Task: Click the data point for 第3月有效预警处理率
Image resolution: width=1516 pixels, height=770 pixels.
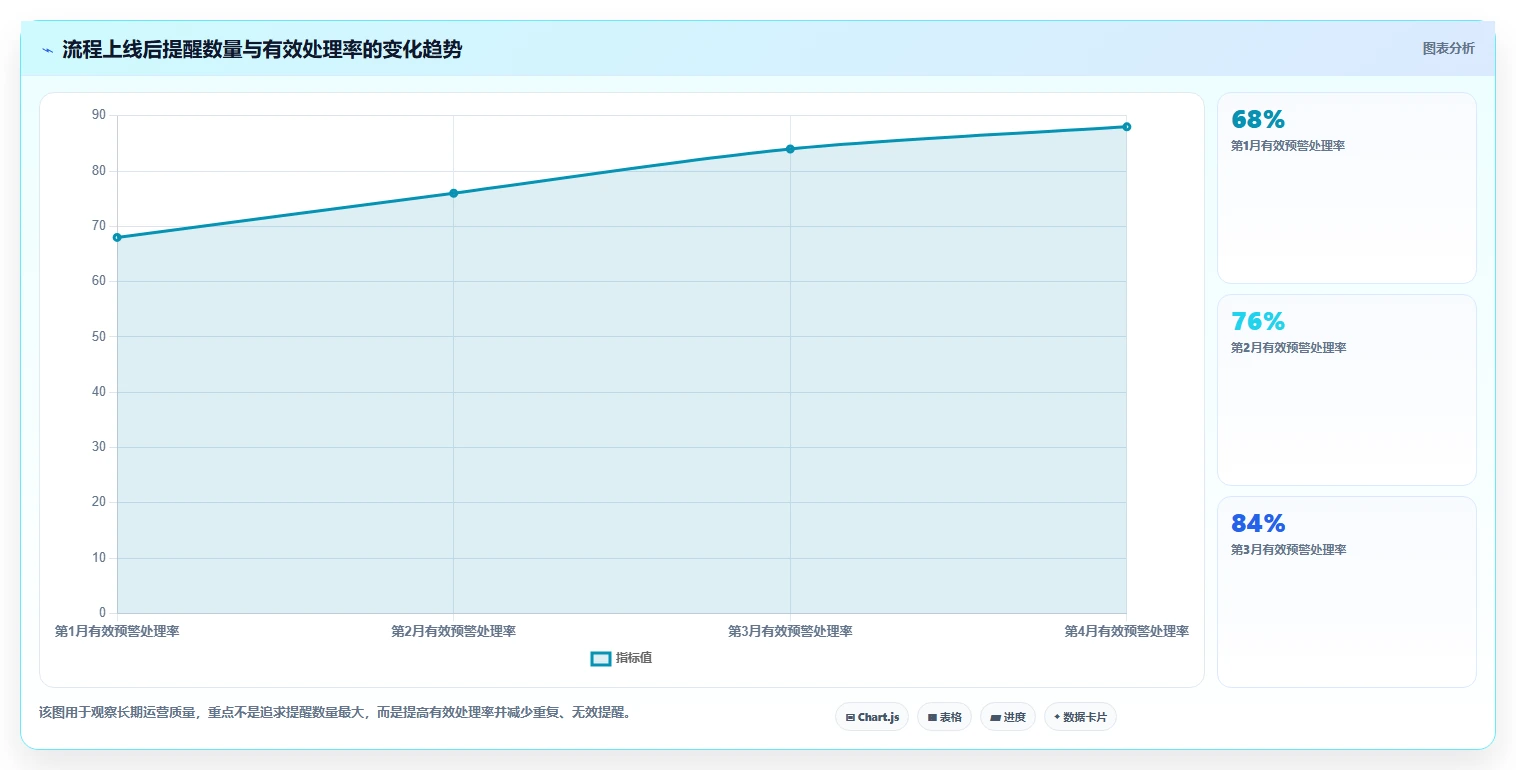Action: tap(790, 149)
